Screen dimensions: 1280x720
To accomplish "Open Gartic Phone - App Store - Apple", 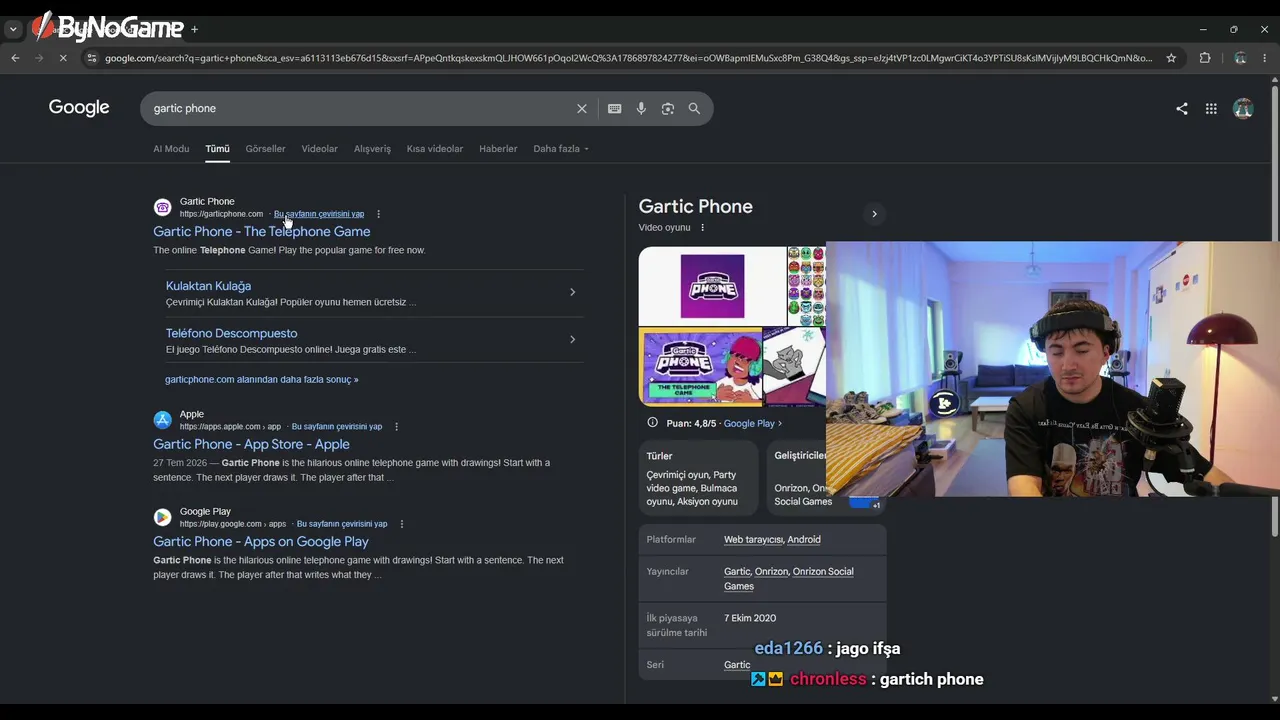I will [x=251, y=445].
